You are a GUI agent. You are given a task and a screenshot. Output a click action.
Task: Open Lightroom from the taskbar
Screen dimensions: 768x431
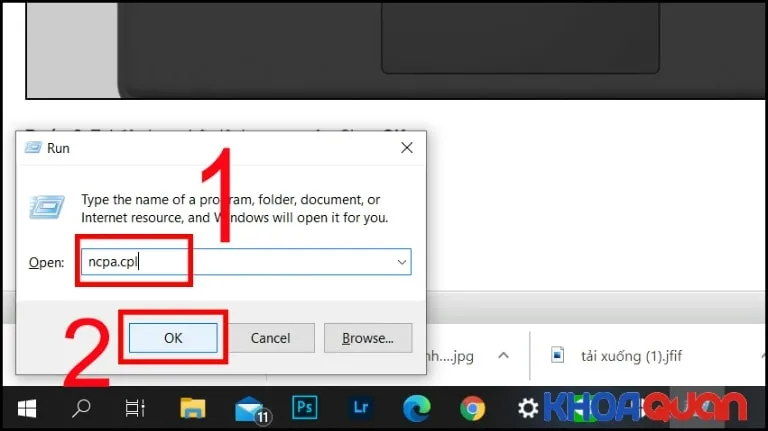[x=360, y=407]
